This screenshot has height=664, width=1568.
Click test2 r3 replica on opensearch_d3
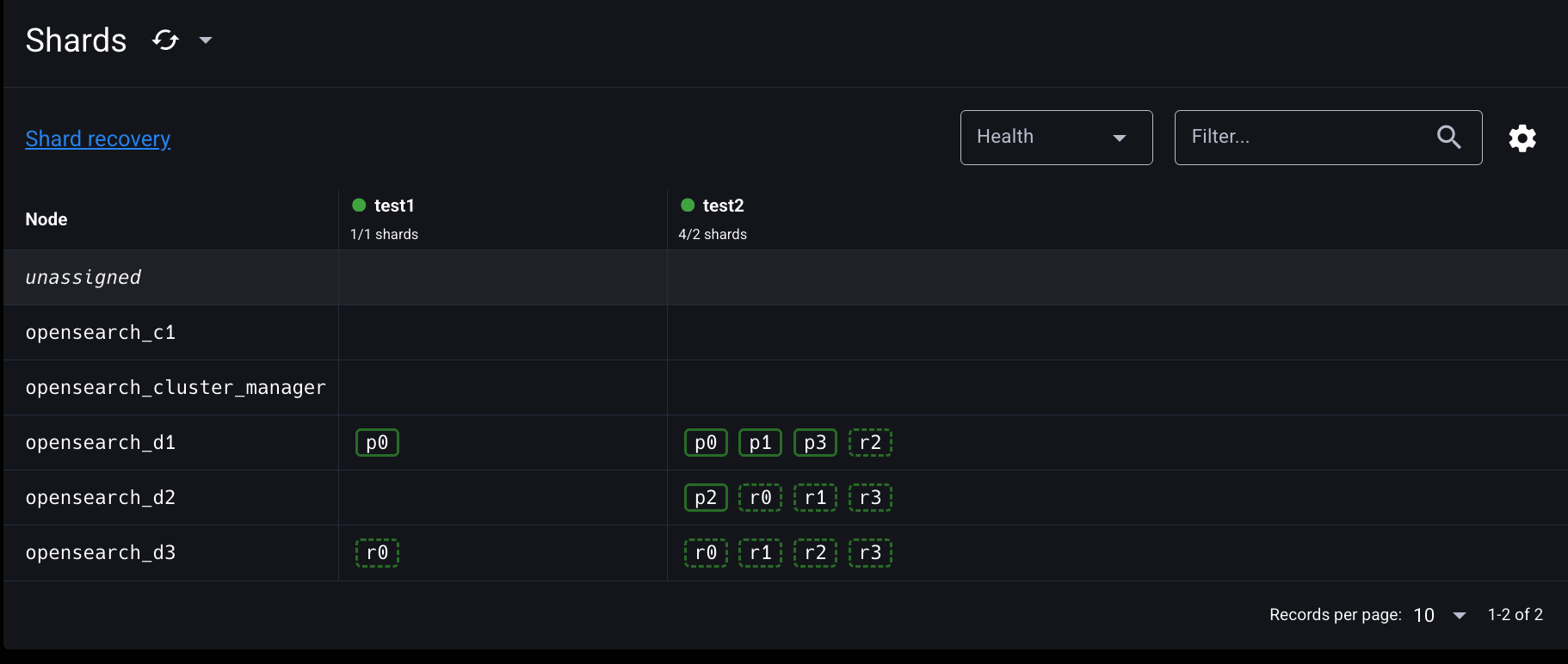tap(870, 553)
